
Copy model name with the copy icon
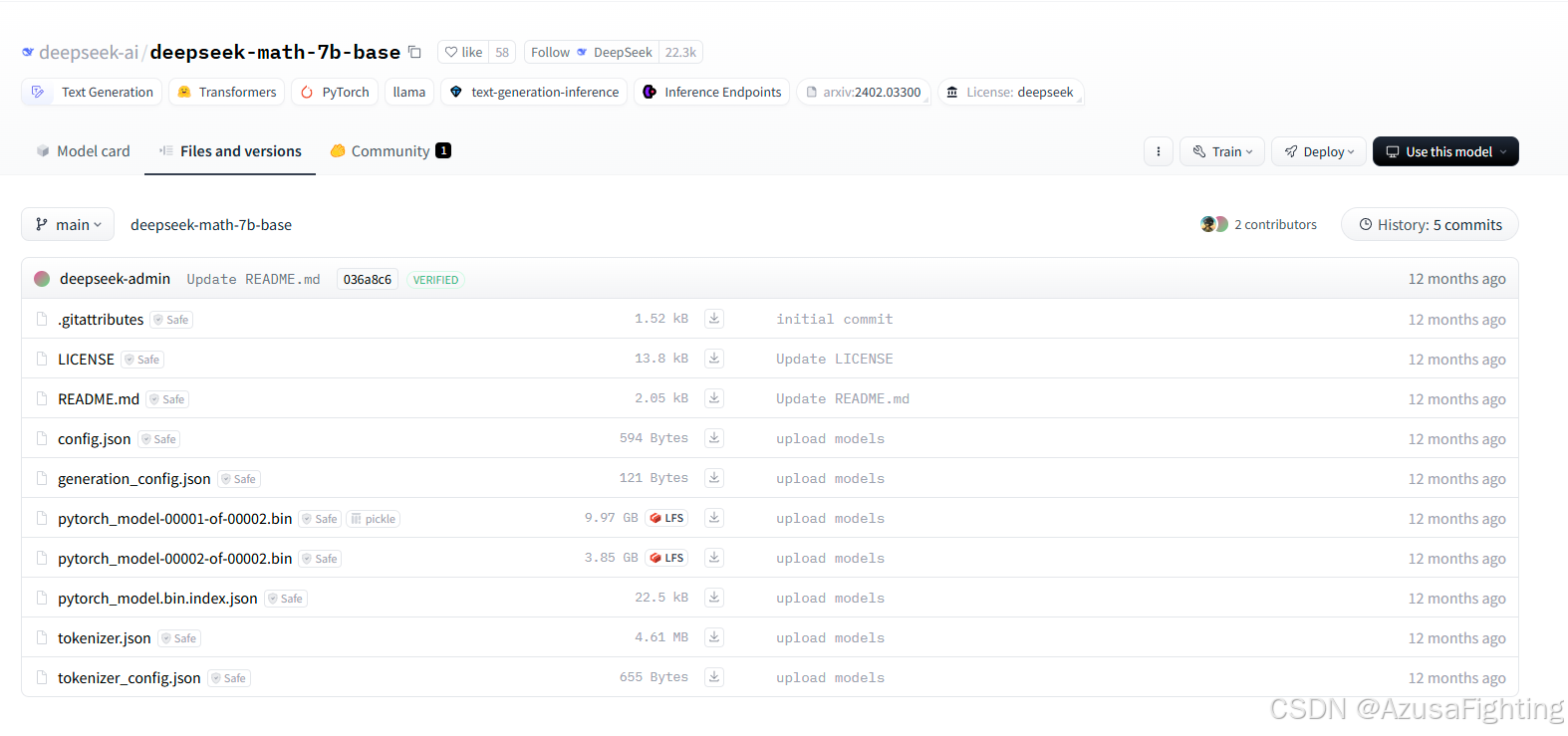coord(414,52)
